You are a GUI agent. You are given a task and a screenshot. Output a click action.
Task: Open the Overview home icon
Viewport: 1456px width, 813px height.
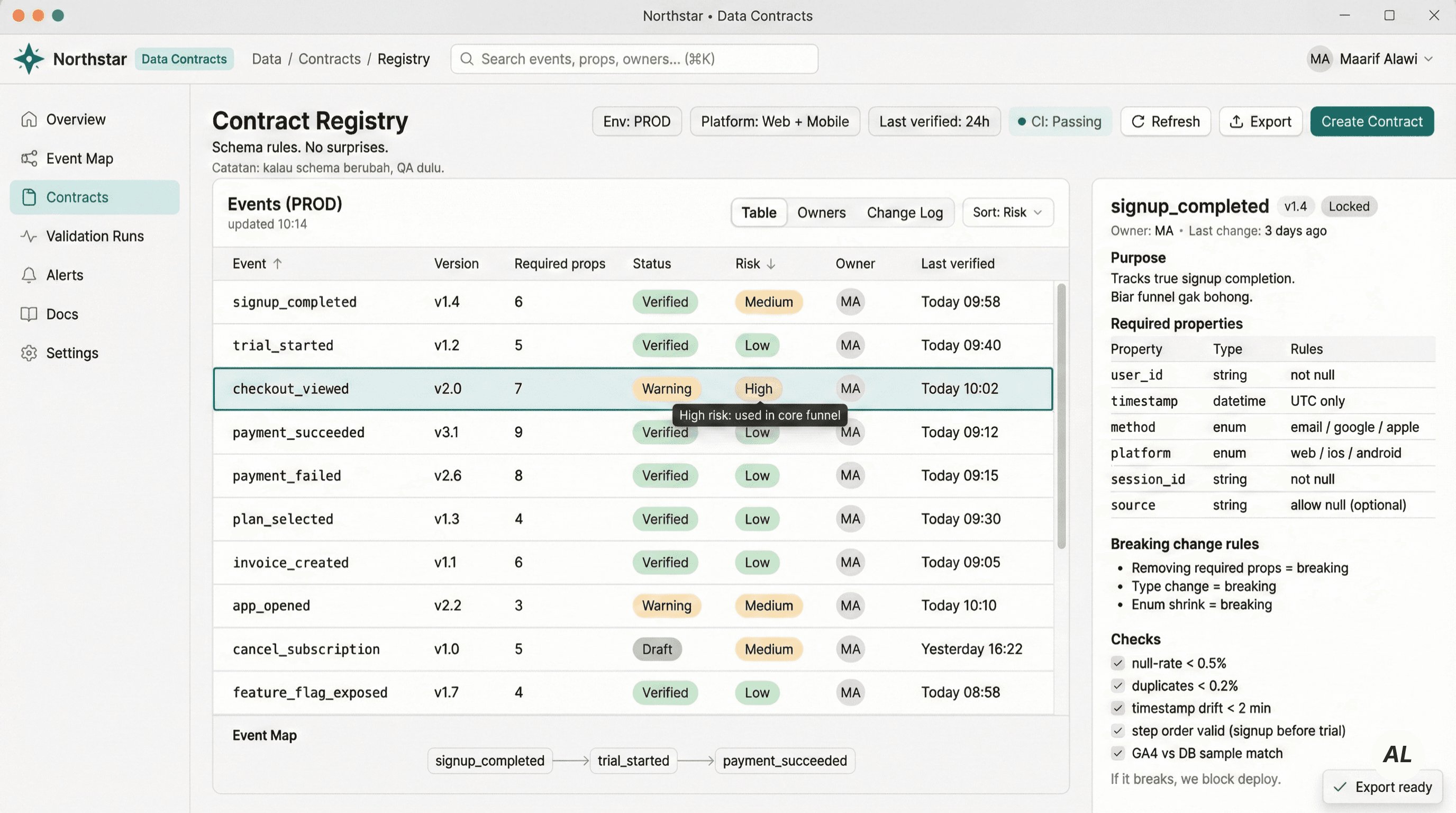(29, 119)
